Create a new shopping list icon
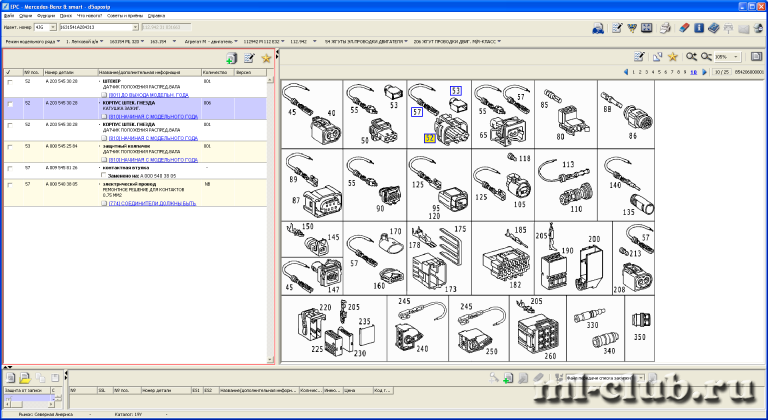This screenshot has width=768, height=420. pyautogui.click(x=10, y=378)
